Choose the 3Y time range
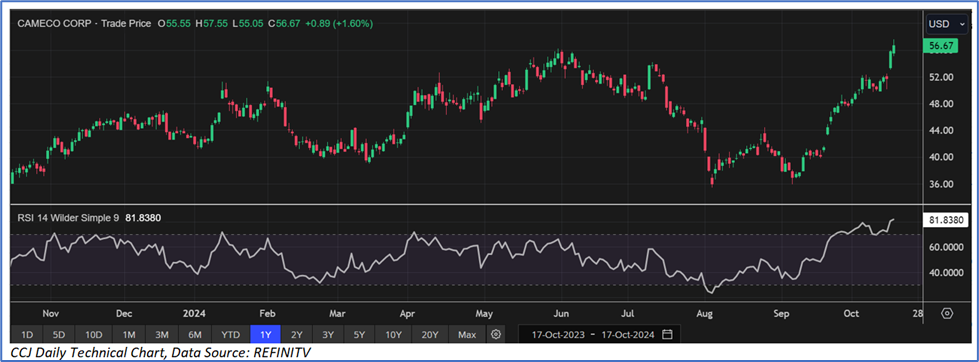The height and width of the screenshot is (362, 979). pos(327,334)
